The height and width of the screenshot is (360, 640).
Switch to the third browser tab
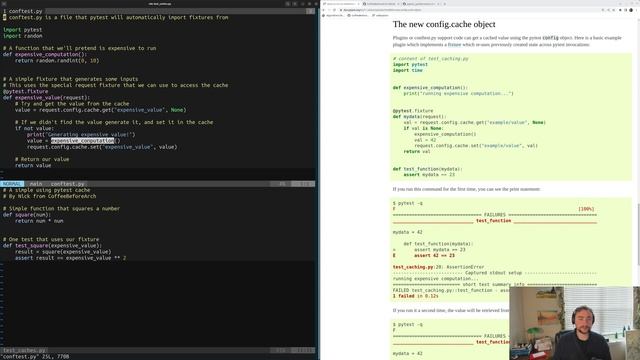click(x=420, y=4)
